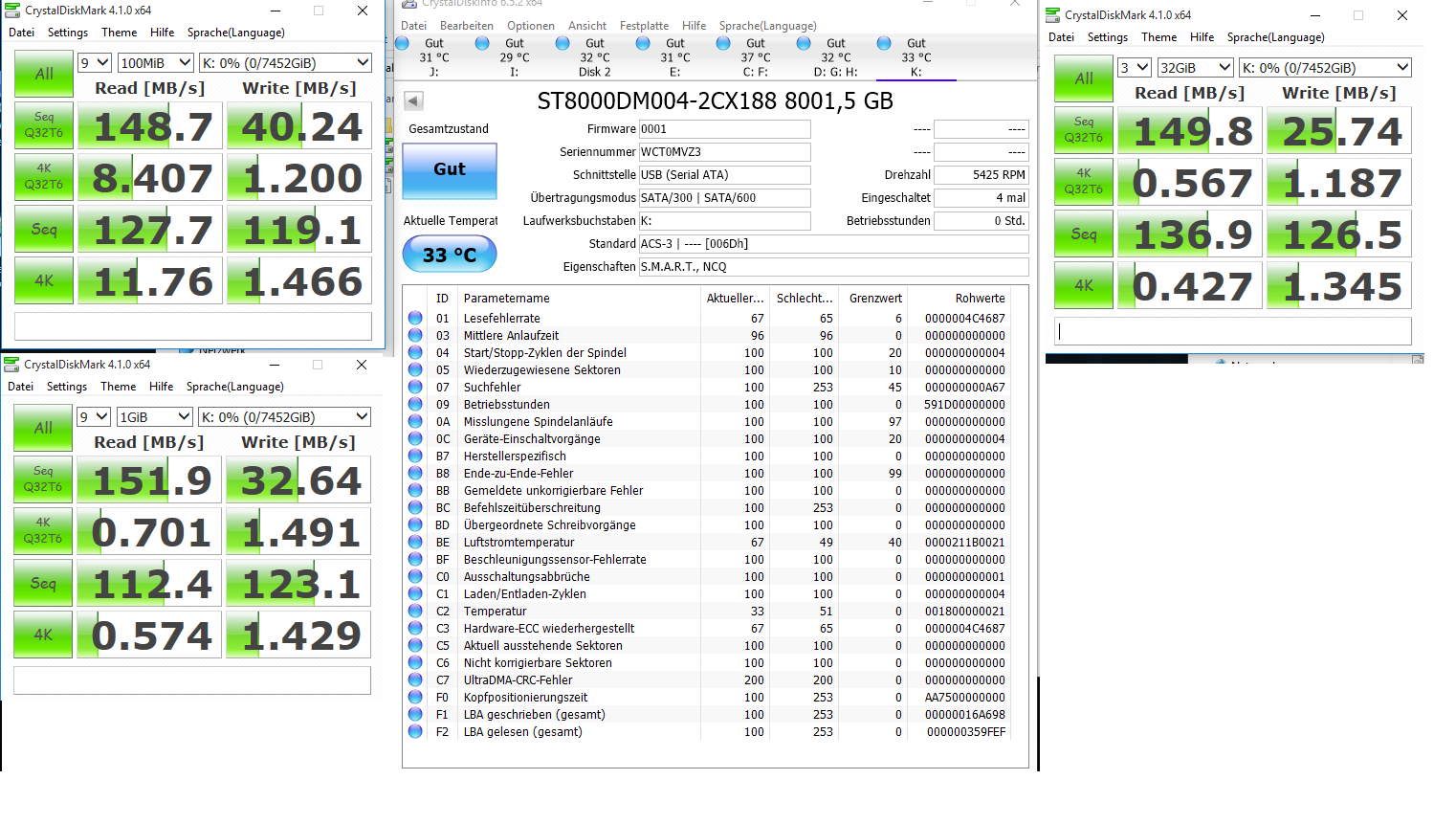The height and width of the screenshot is (824, 1456).
Task: Click Seq read result 148.7 in top-left window
Action: [x=150, y=126]
